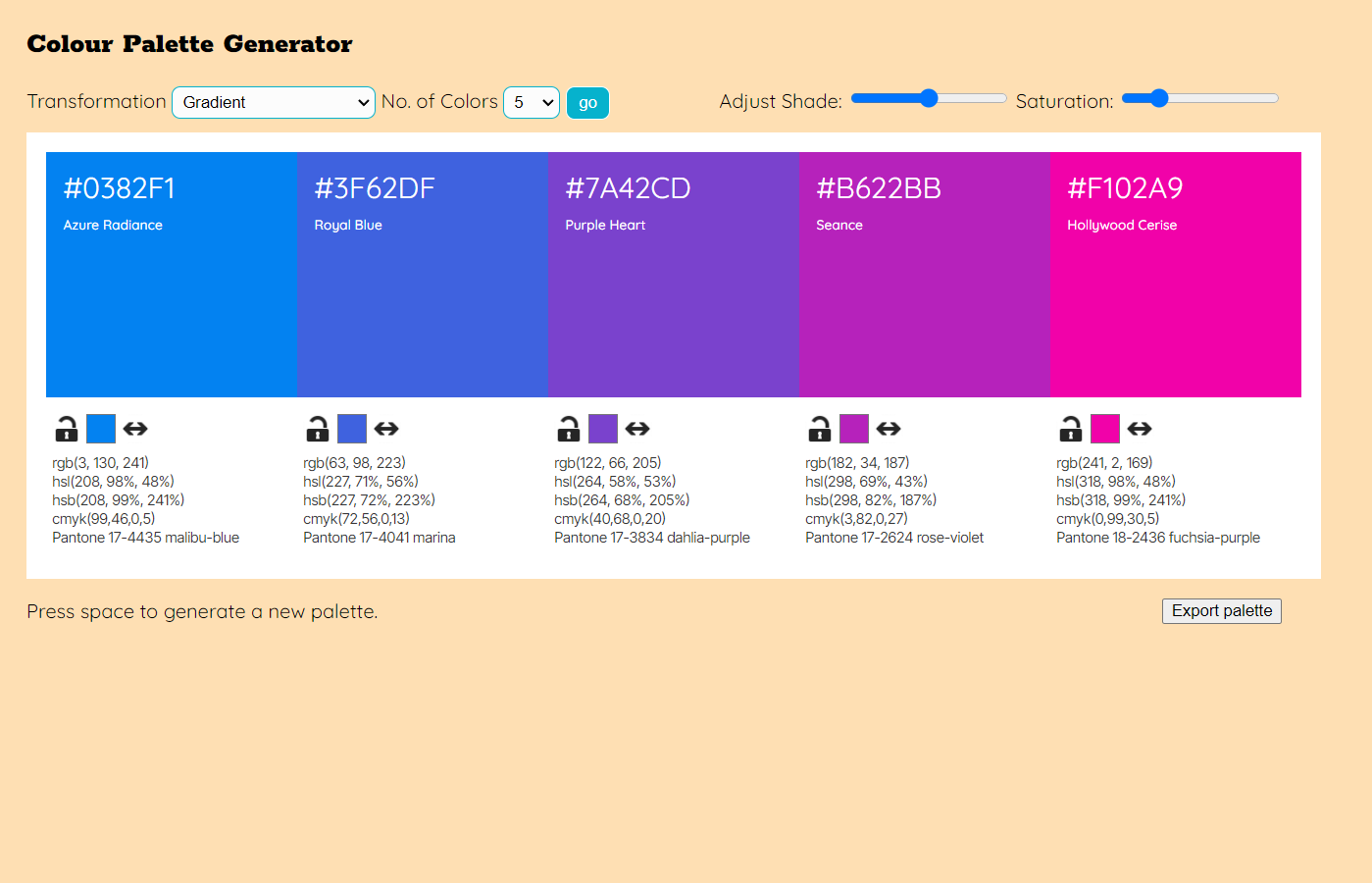Lock the Seance color with its padlock
This screenshot has width=1372, height=883.
[819, 429]
